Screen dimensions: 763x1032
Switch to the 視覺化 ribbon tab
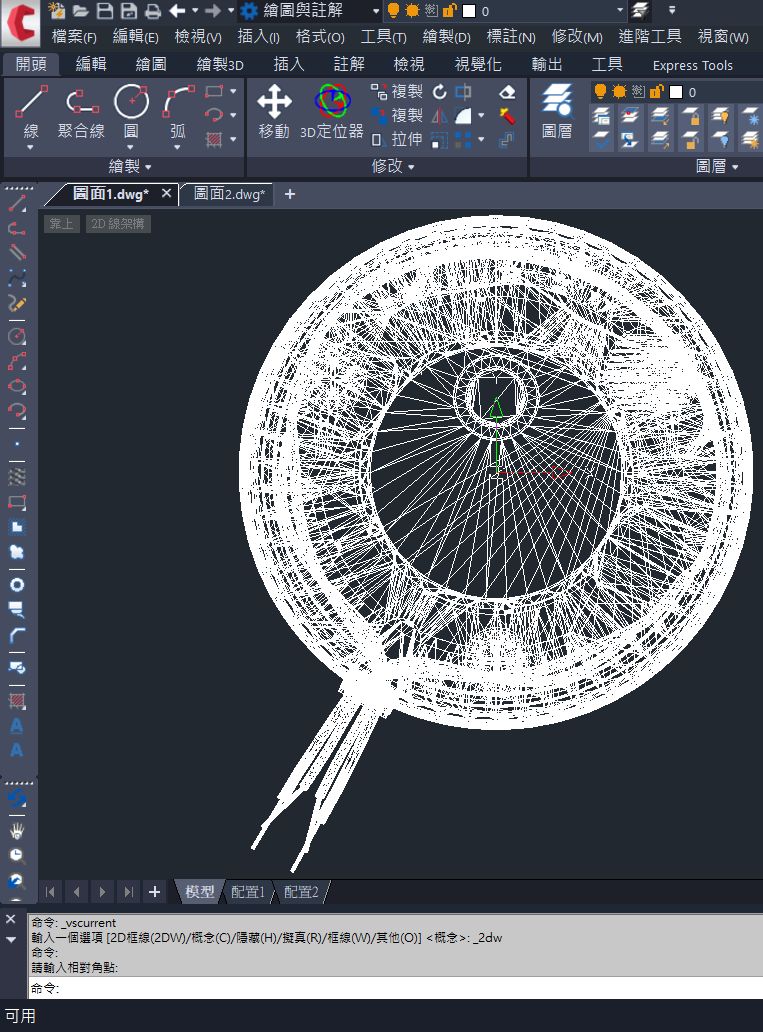coord(478,64)
